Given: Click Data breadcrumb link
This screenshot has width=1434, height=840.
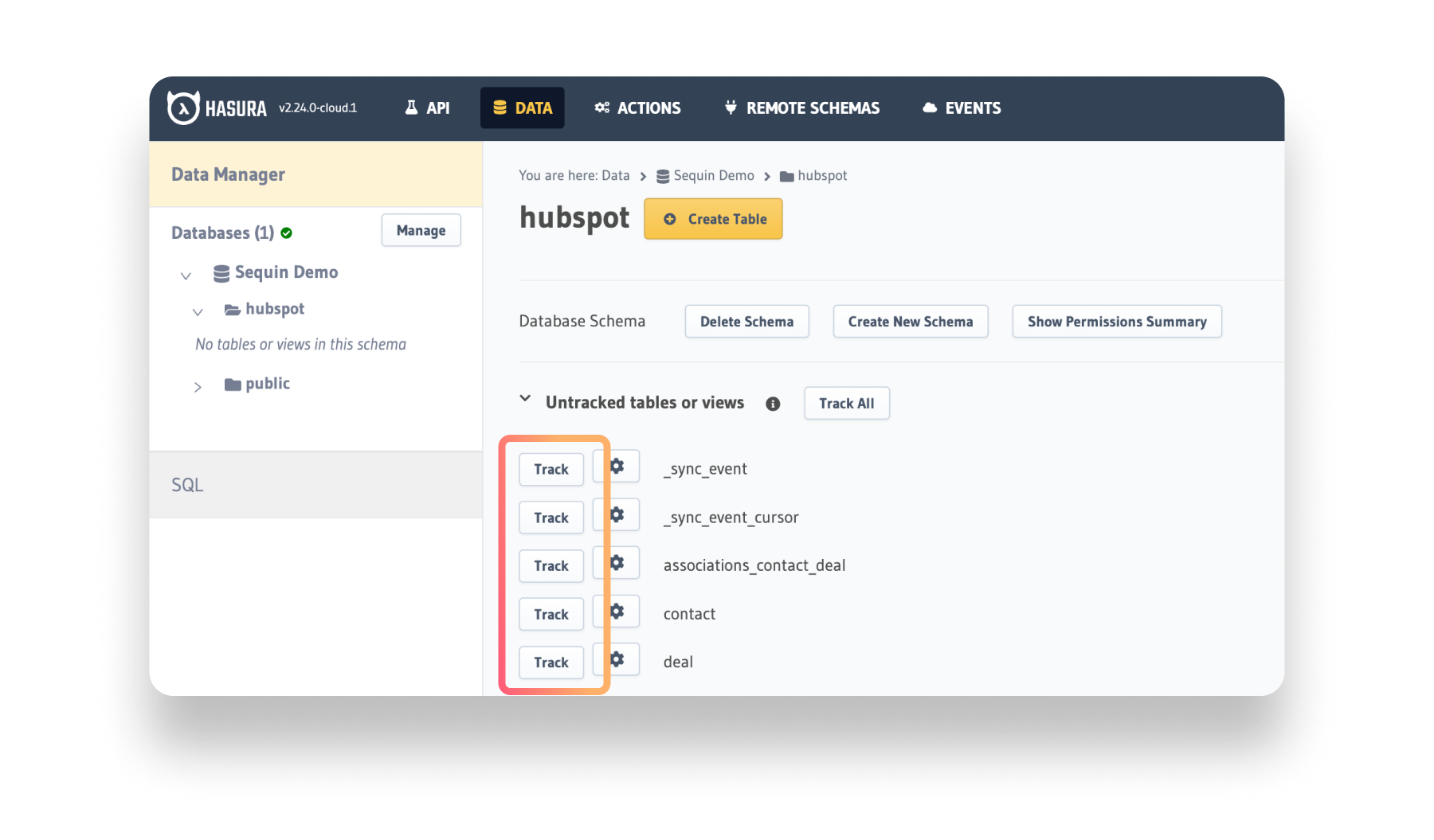Looking at the screenshot, I should (615, 175).
